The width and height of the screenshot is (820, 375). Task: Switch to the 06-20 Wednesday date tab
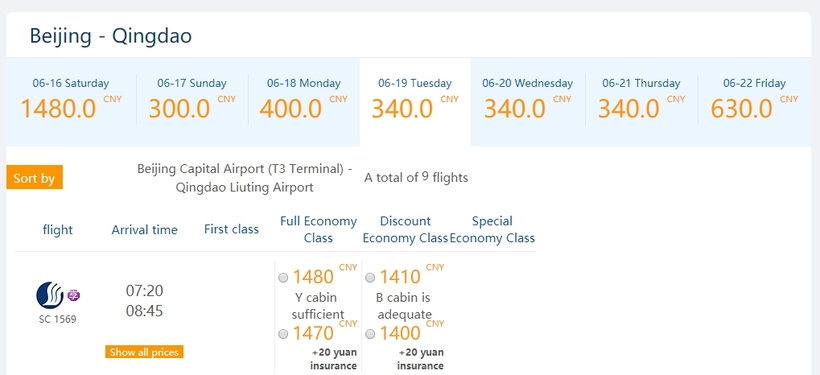[x=528, y=100]
